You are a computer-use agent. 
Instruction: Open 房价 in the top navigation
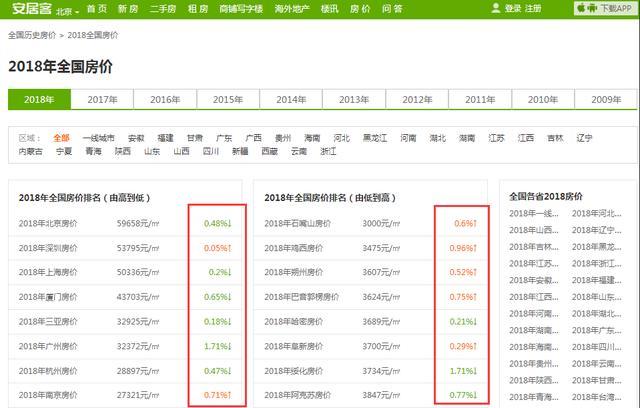tap(360, 9)
